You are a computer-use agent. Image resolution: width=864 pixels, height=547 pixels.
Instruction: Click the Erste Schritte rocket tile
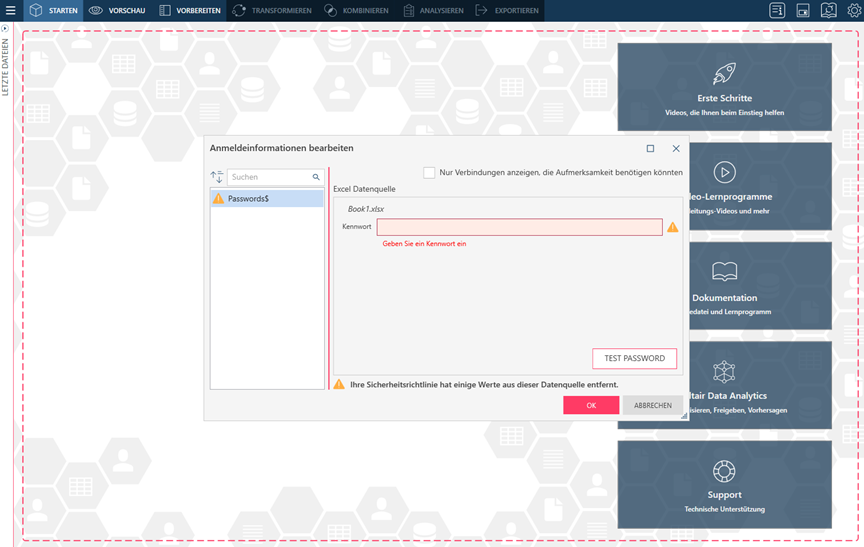point(724,86)
